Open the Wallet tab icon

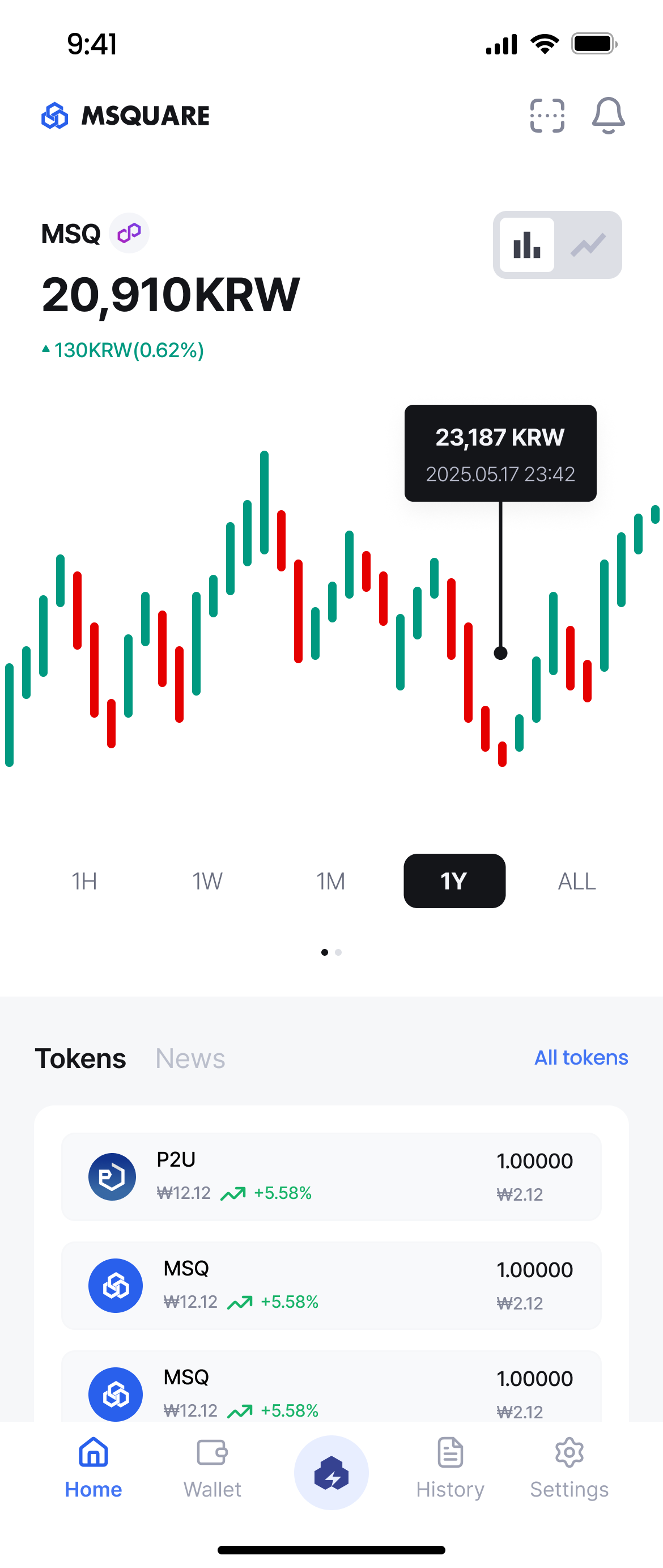[x=212, y=1452]
